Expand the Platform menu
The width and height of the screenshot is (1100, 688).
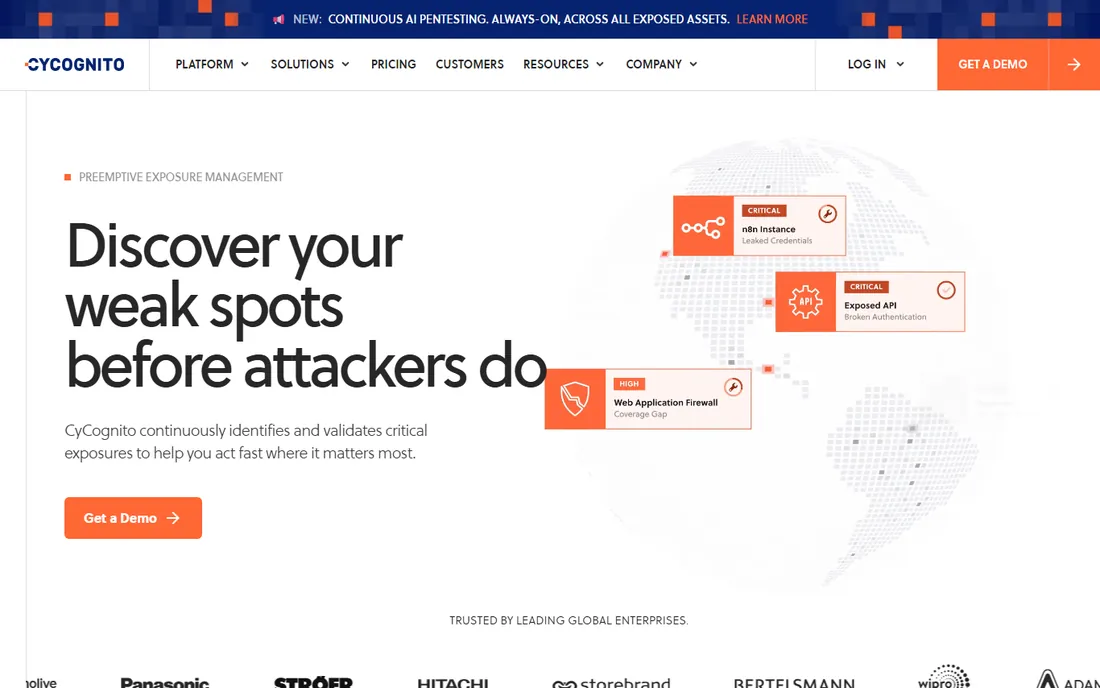[212, 65]
